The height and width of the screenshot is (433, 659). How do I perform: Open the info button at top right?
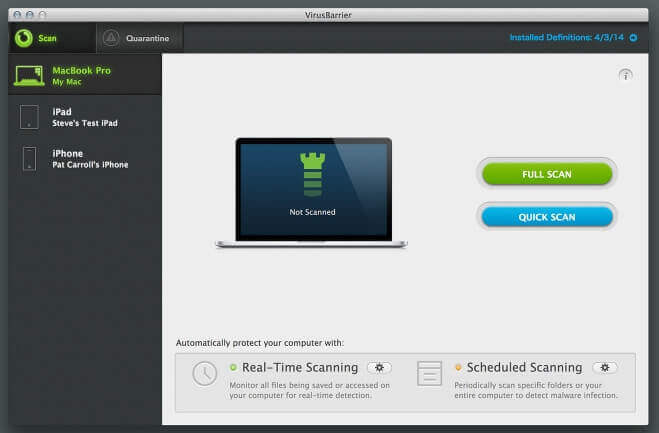click(625, 75)
